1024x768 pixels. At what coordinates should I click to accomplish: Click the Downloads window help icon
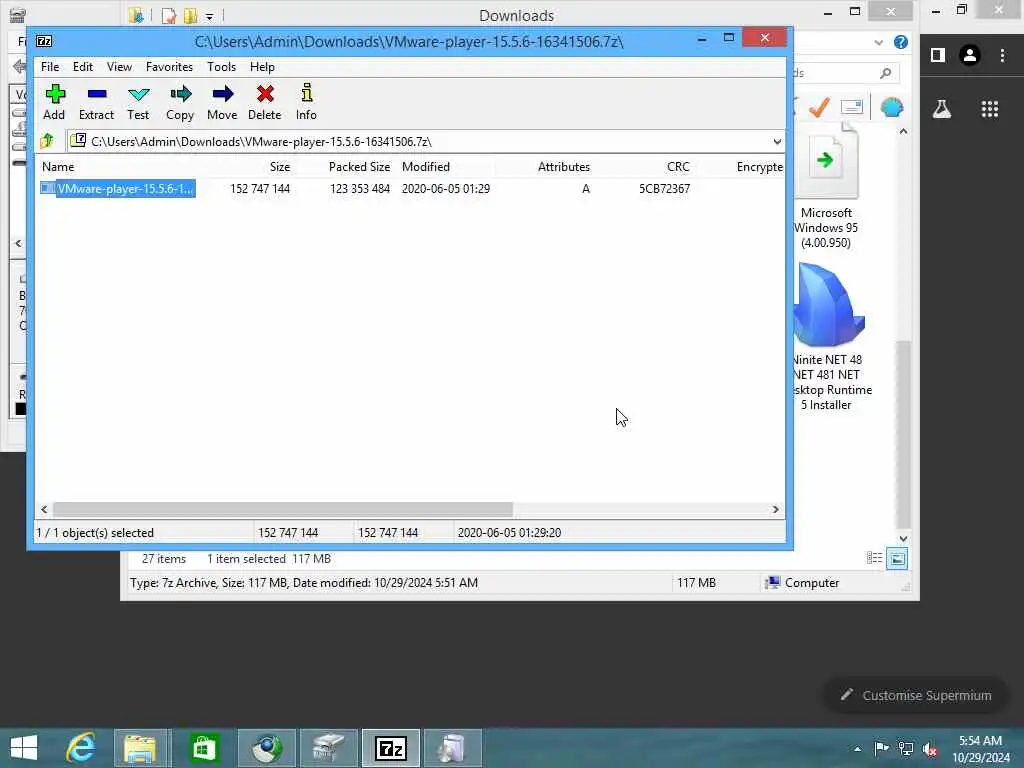(x=901, y=42)
